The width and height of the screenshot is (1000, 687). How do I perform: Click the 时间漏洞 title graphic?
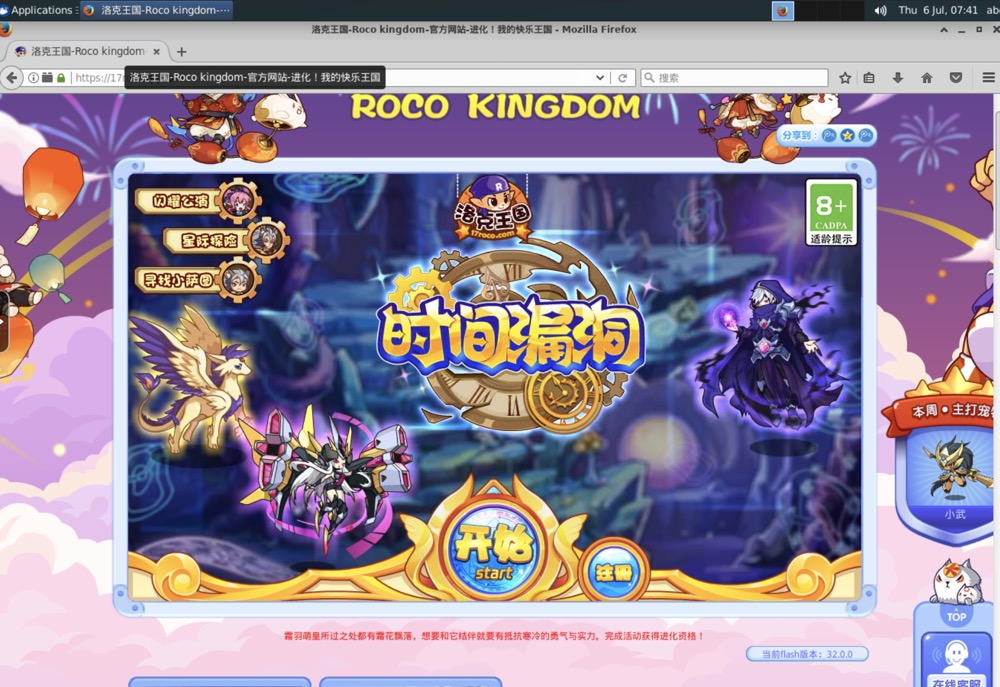coord(510,337)
